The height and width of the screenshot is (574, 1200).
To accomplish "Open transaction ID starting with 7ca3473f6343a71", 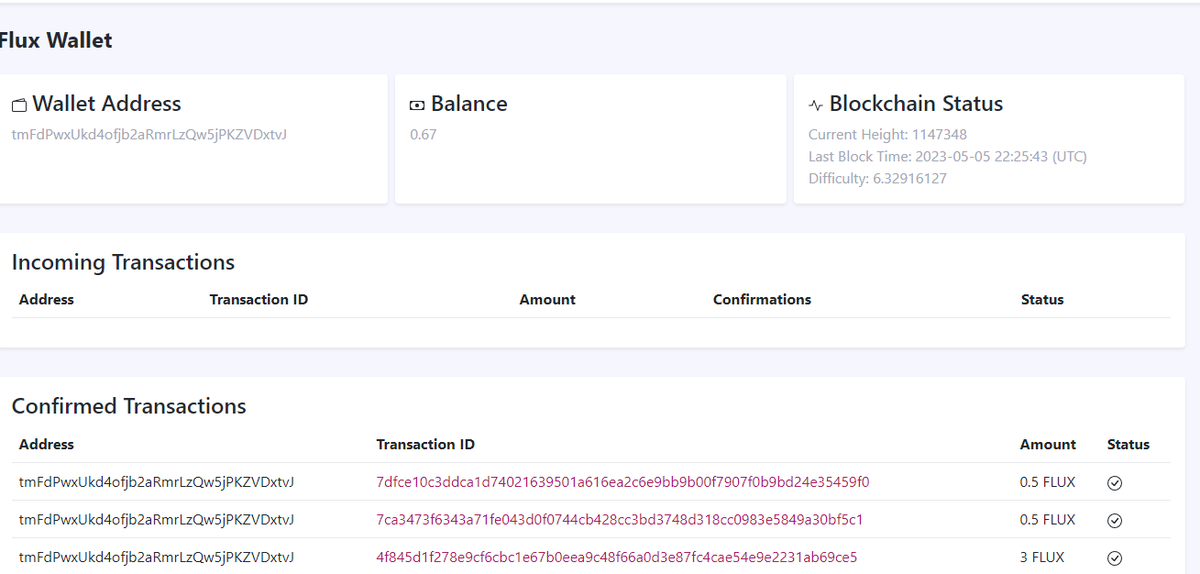I will [620, 519].
